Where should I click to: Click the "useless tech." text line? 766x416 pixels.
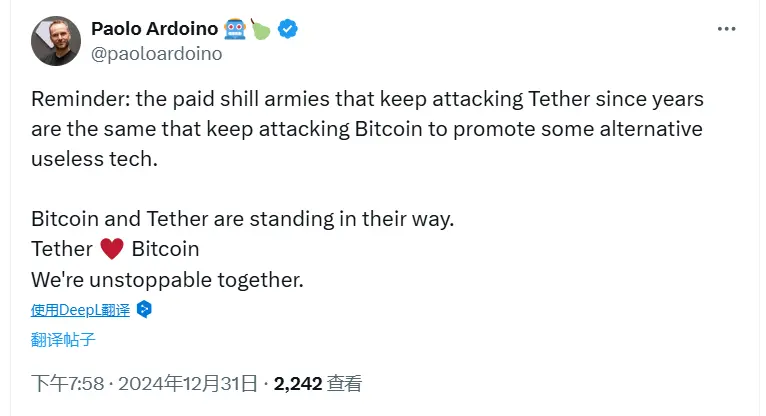(95, 160)
